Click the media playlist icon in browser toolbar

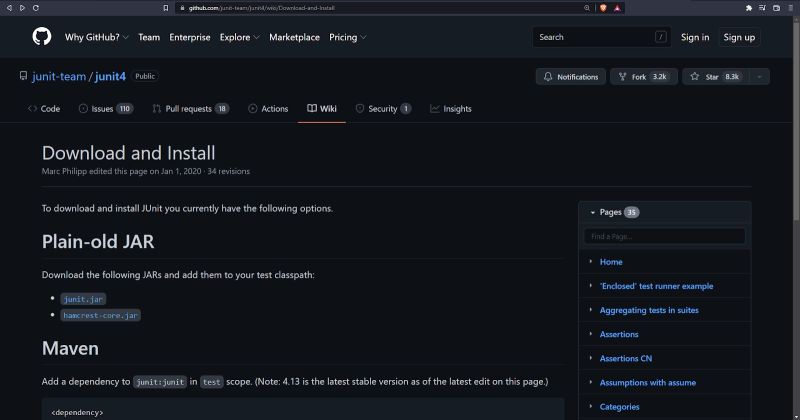pos(762,8)
